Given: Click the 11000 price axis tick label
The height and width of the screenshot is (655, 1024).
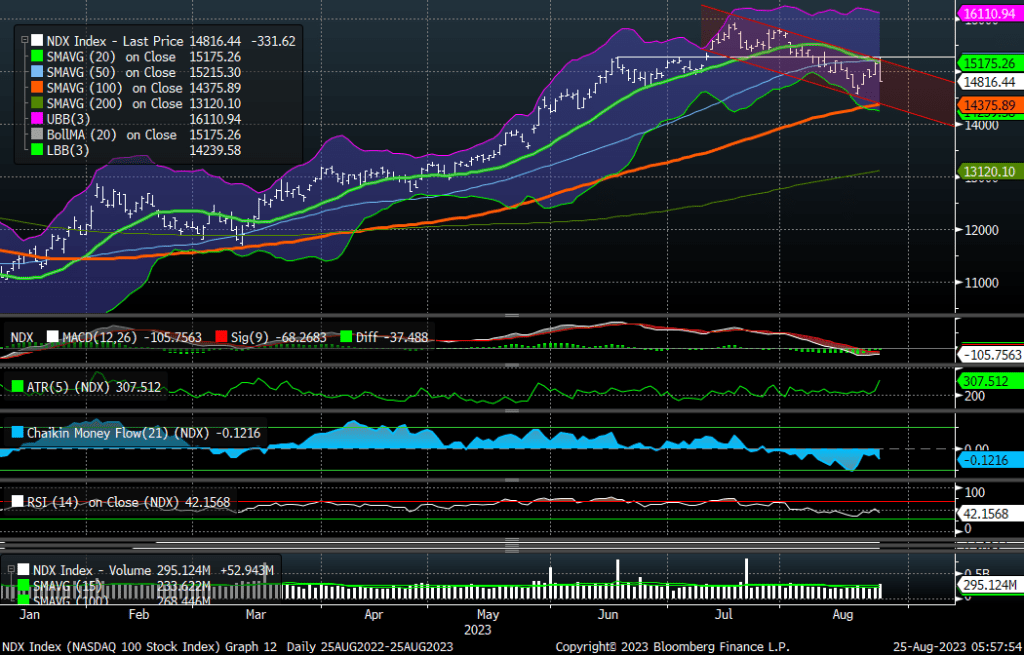Looking at the screenshot, I should click(x=982, y=283).
